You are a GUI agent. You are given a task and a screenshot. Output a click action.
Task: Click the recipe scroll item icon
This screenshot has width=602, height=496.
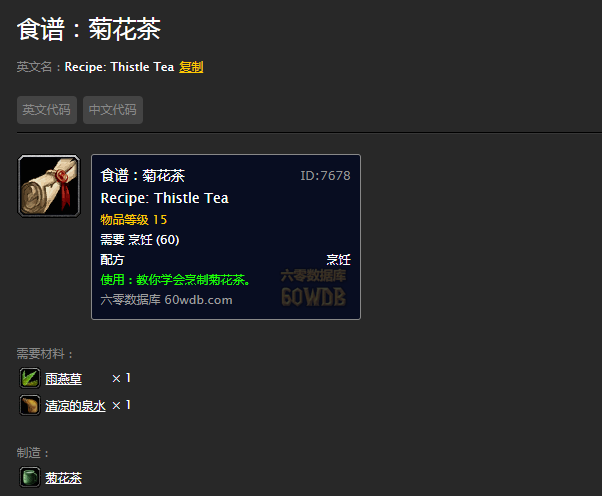(x=49, y=186)
